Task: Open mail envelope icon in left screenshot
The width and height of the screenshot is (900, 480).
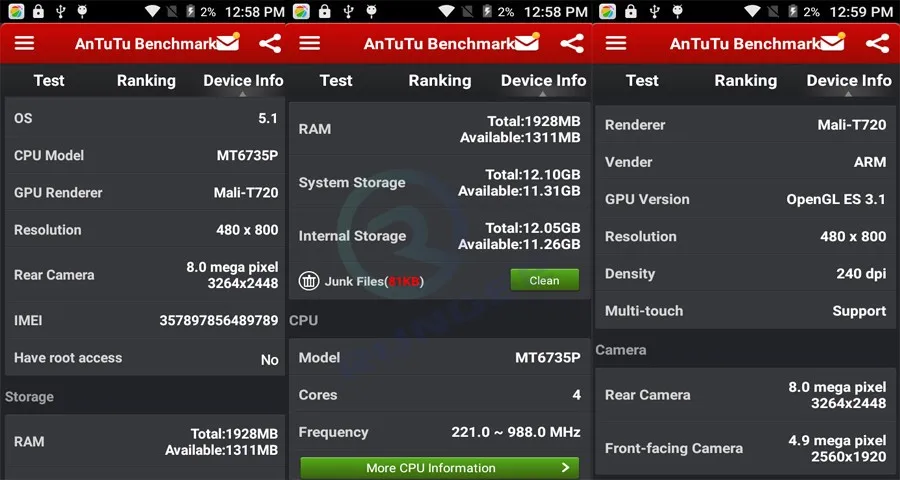Action: pyautogui.click(x=228, y=42)
